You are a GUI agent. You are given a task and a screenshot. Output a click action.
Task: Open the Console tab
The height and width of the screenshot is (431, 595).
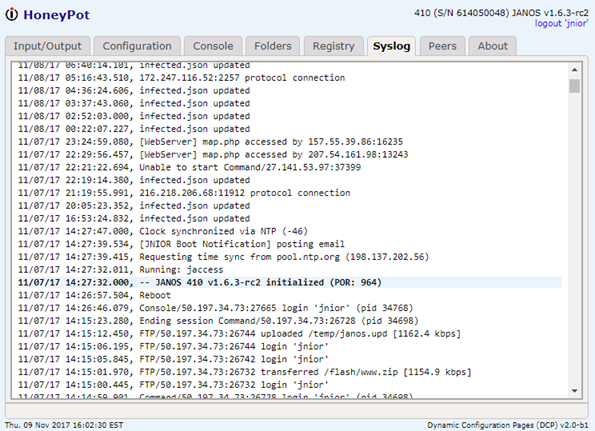click(213, 46)
